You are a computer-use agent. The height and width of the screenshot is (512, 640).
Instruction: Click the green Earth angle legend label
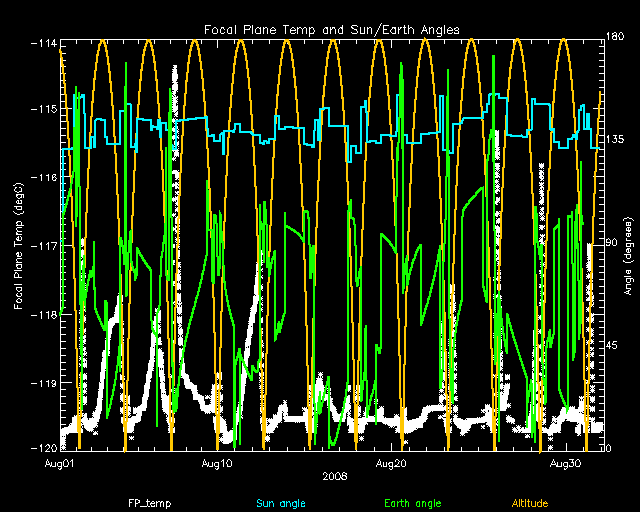pyautogui.click(x=412, y=503)
